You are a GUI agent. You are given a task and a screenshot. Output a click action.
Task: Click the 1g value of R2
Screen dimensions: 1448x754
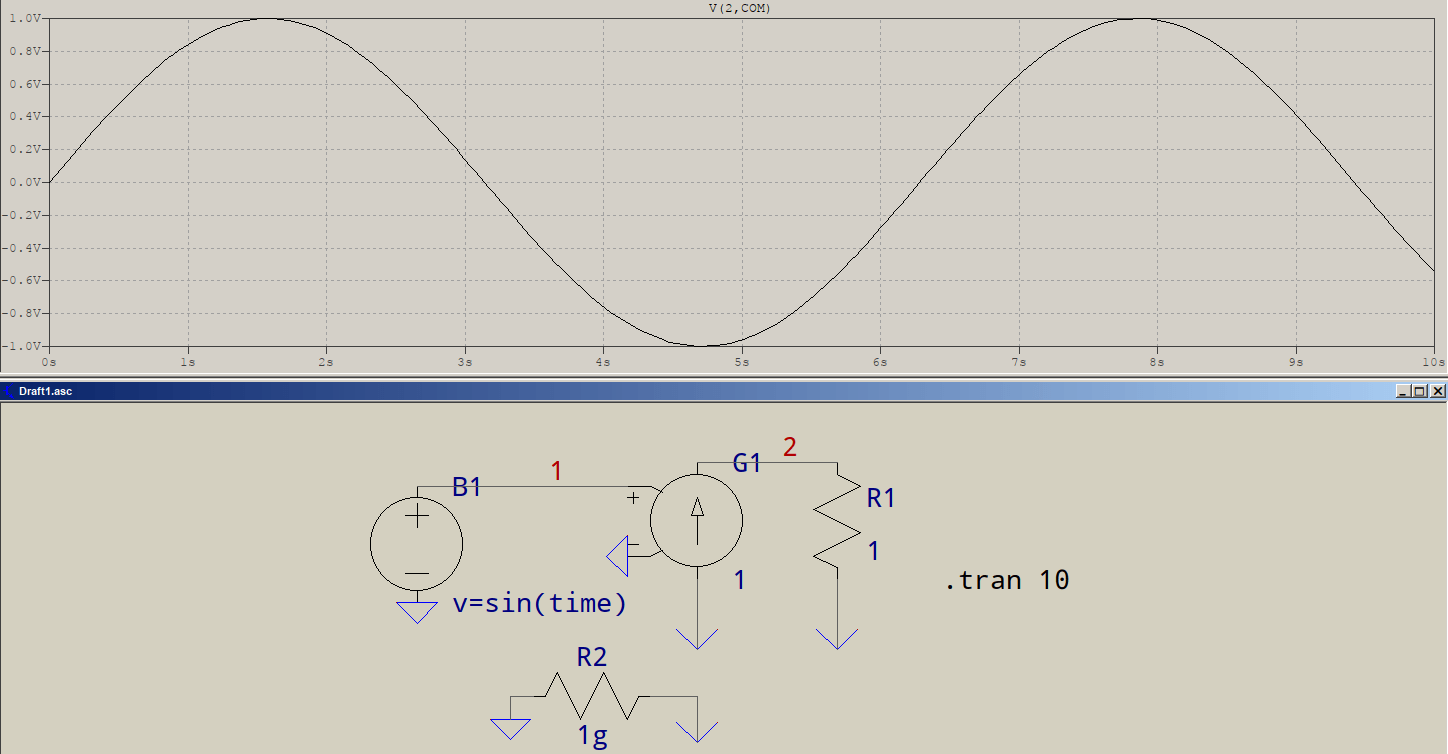pos(593,737)
